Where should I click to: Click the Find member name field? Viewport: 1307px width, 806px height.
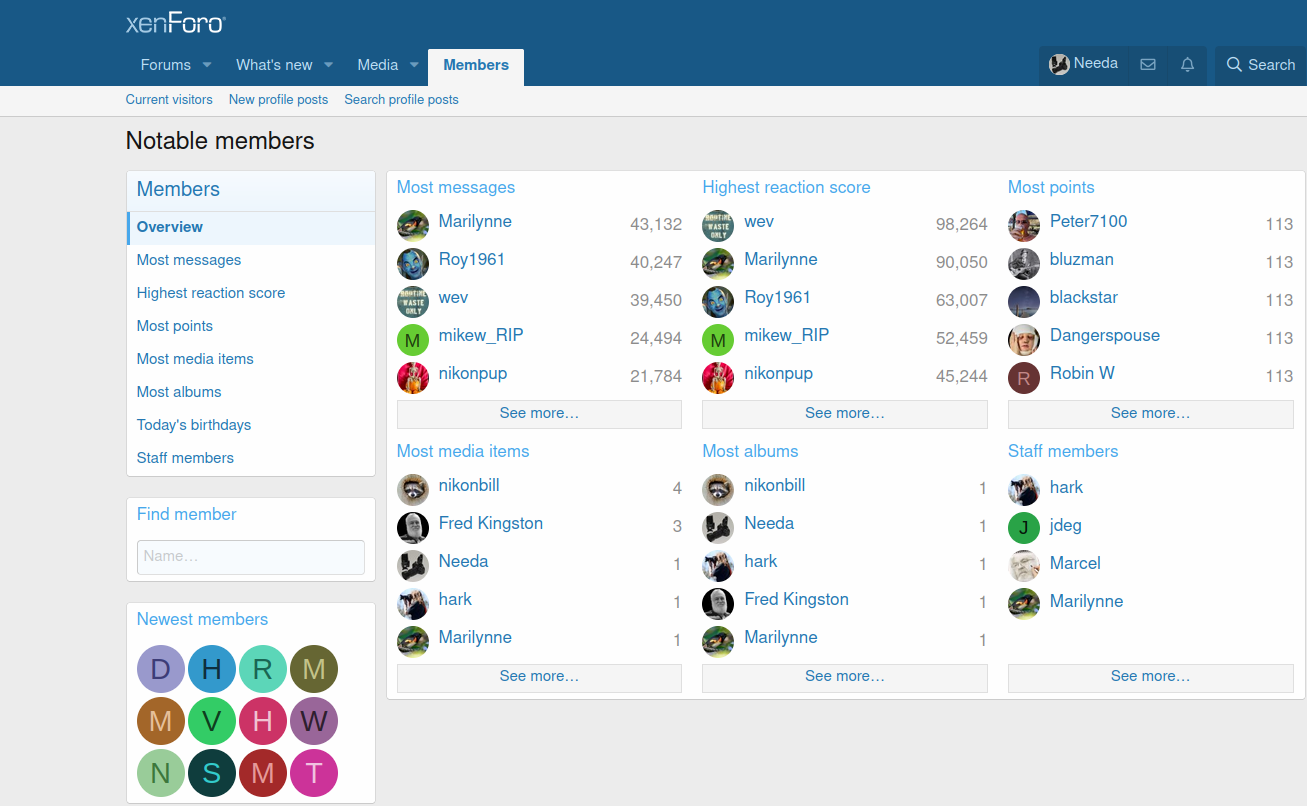pyautogui.click(x=251, y=557)
